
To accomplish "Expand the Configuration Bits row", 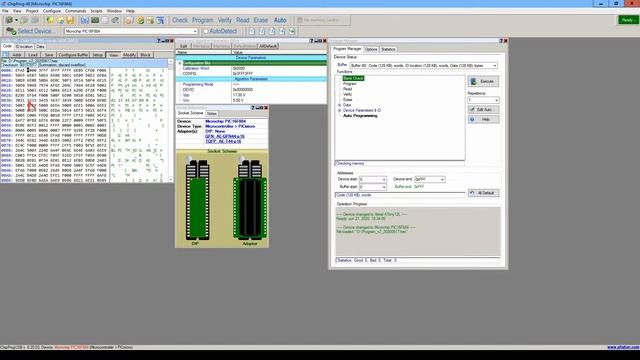I will (x=180, y=63).
